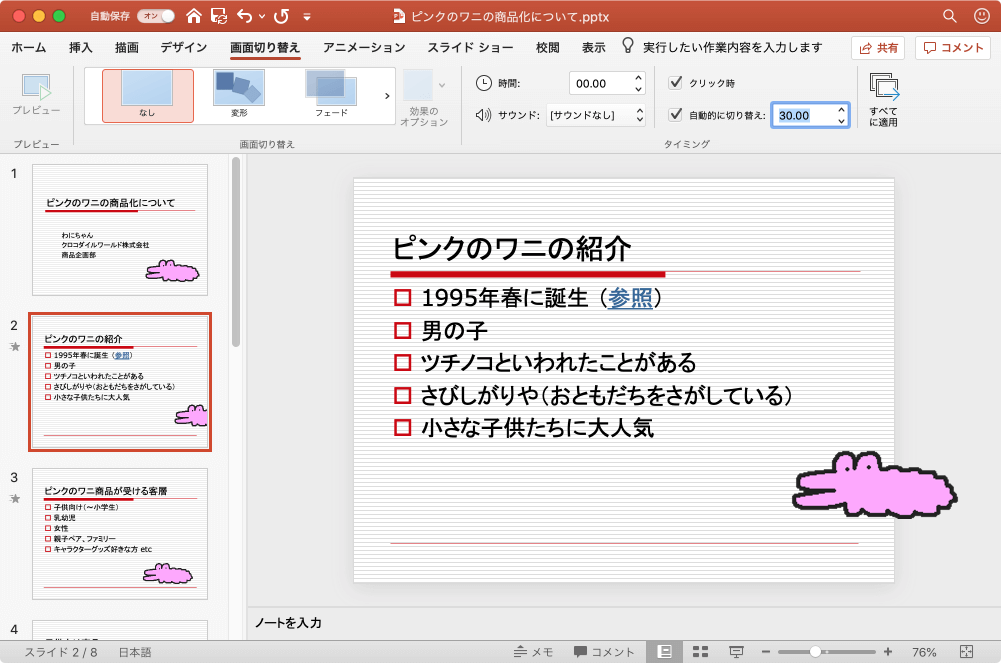Click すべてに適用 icon

click(x=884, y=100)
